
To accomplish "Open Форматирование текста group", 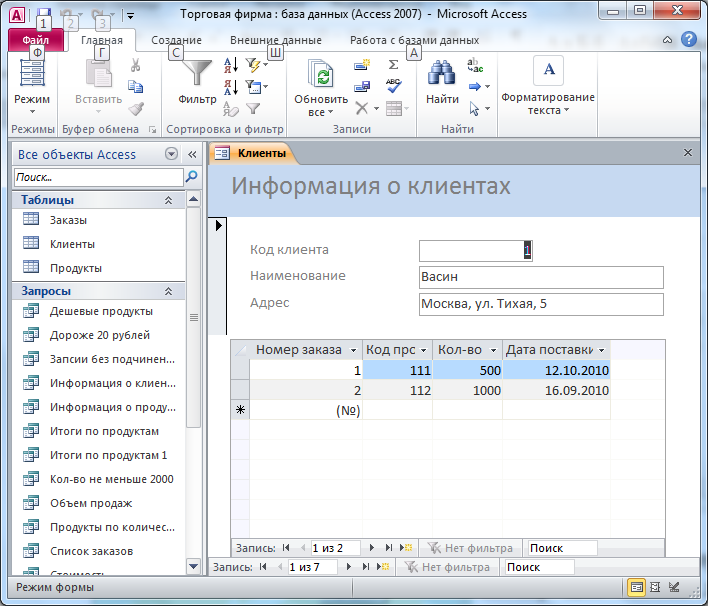I will pos(548,87).
